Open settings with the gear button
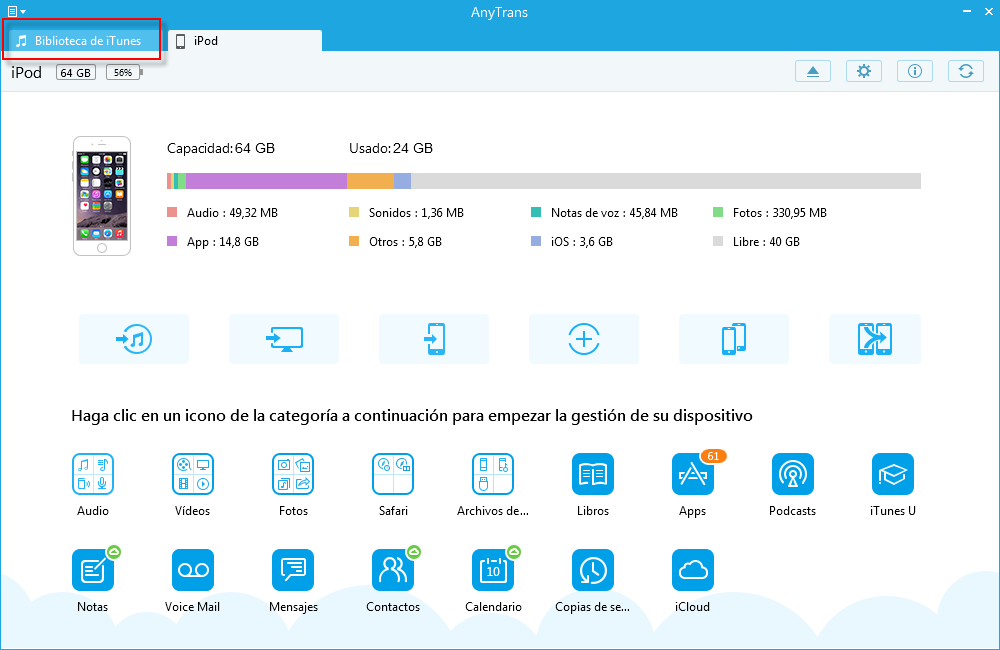The width and height of the screenshot is (1000, 650). click(x=864, y=71)
